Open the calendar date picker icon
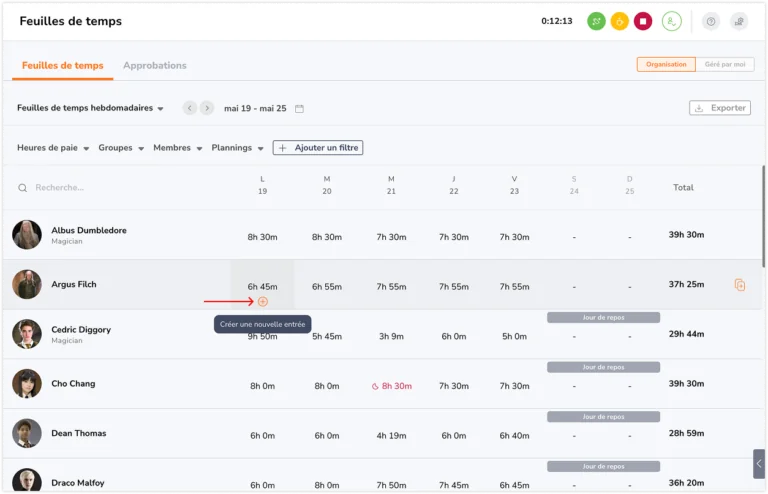 299,108
